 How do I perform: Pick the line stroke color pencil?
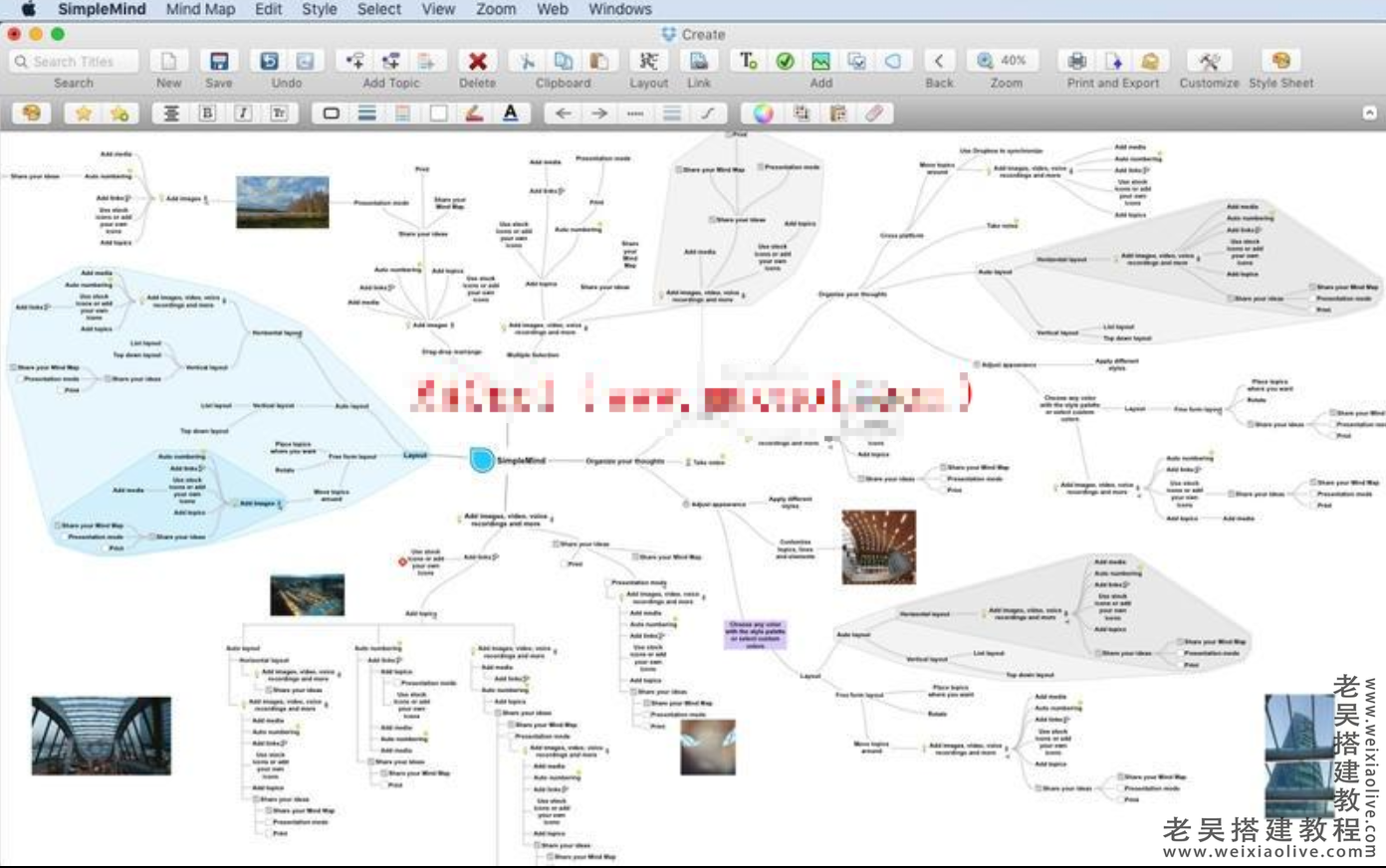475,113
